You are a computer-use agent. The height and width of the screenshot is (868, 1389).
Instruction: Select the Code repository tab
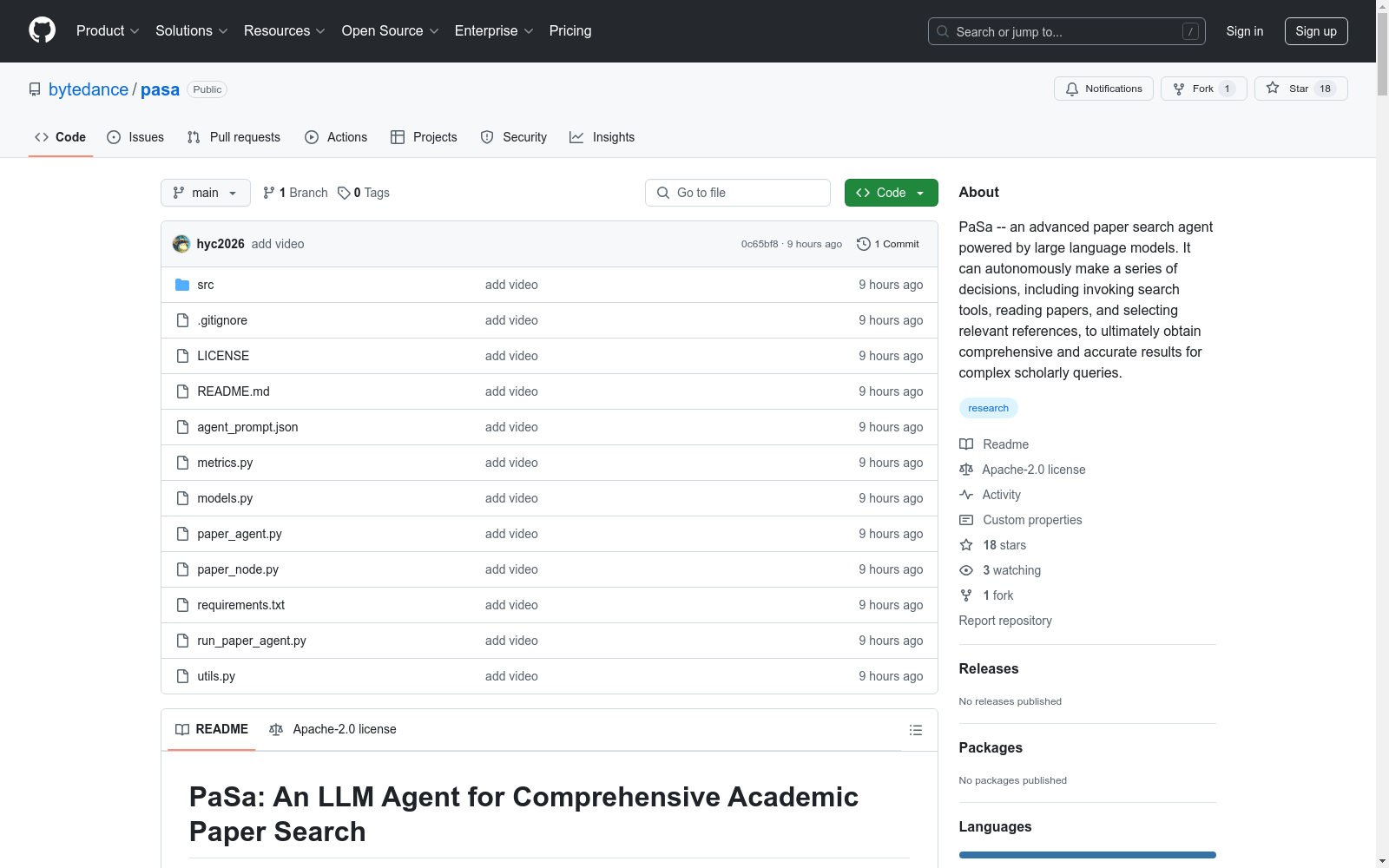[x=61, y=137]
